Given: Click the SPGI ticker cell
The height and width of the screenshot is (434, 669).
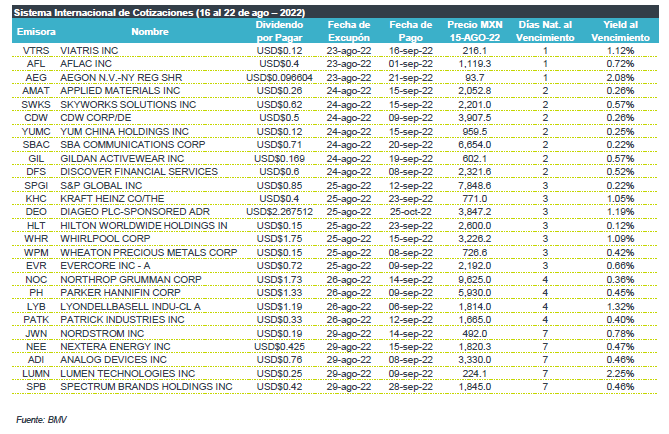Looking at the screenshot, I should click(x=36, y=186).
